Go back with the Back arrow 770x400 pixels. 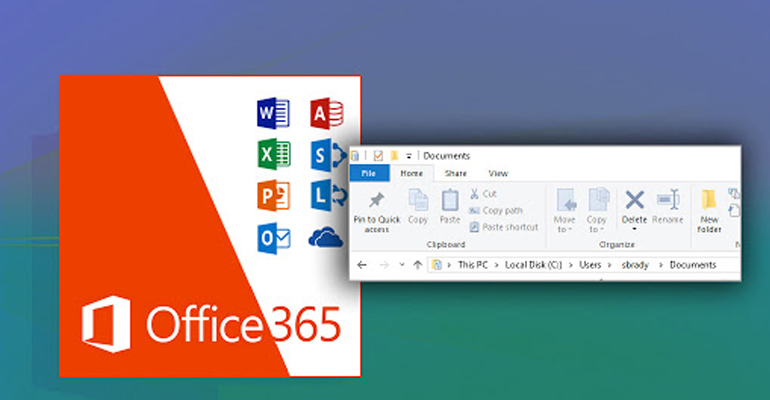point(362,265)
